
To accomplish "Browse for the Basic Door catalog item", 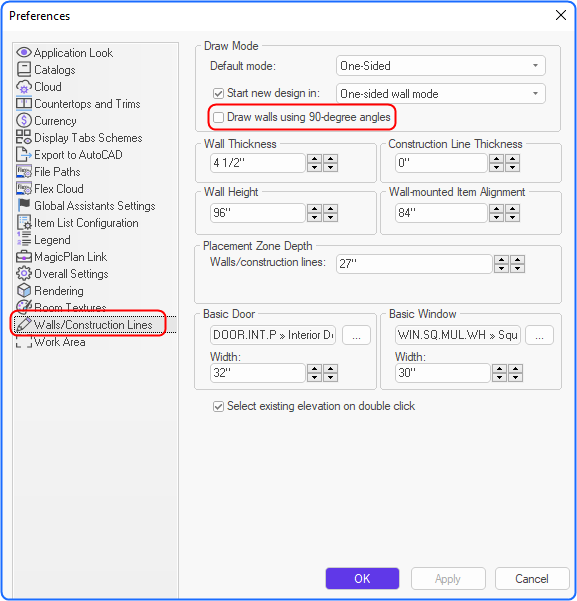I will pyautogui.click(x=356, y=335).
